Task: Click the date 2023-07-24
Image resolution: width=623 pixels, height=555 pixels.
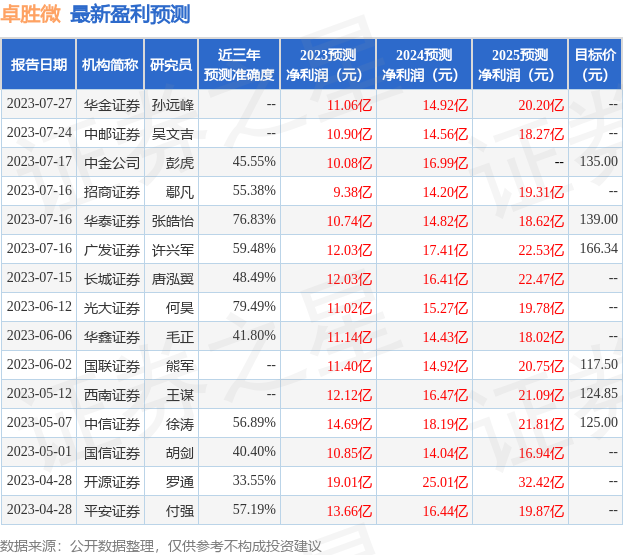Action: click(x=39, y=133)
